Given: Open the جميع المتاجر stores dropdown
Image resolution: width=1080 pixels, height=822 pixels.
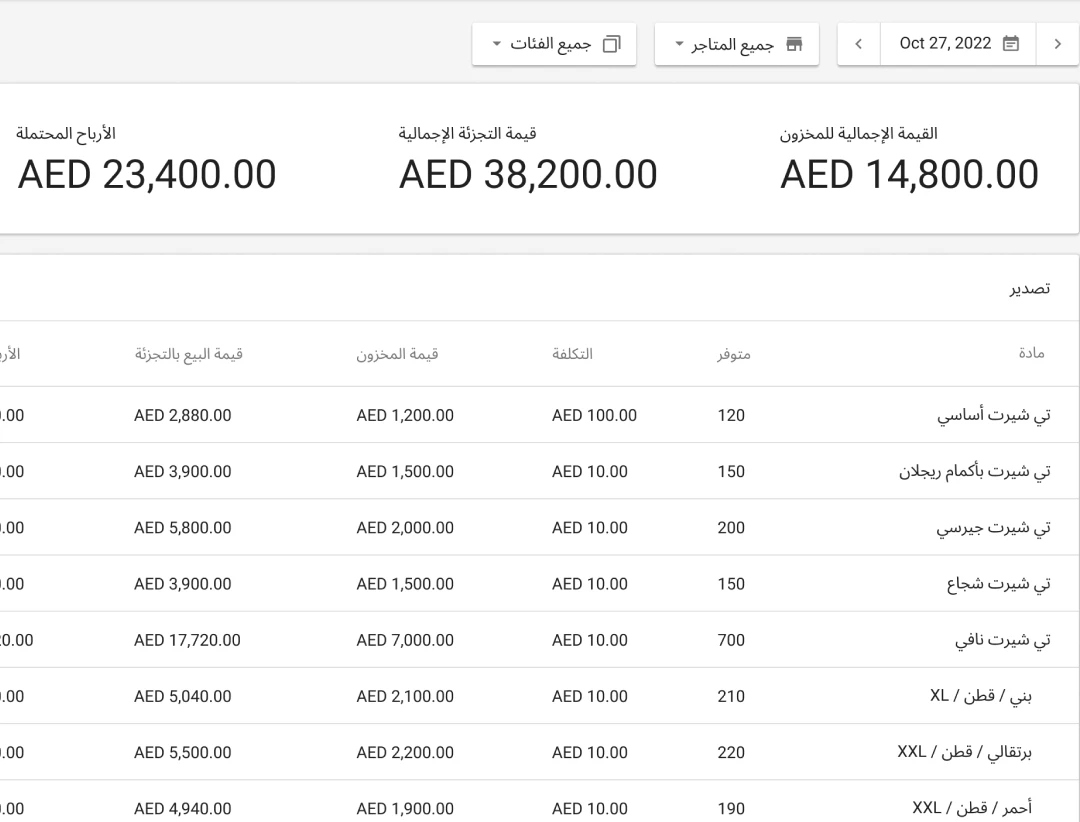Looking at the screenshot, I should [737, 43].
